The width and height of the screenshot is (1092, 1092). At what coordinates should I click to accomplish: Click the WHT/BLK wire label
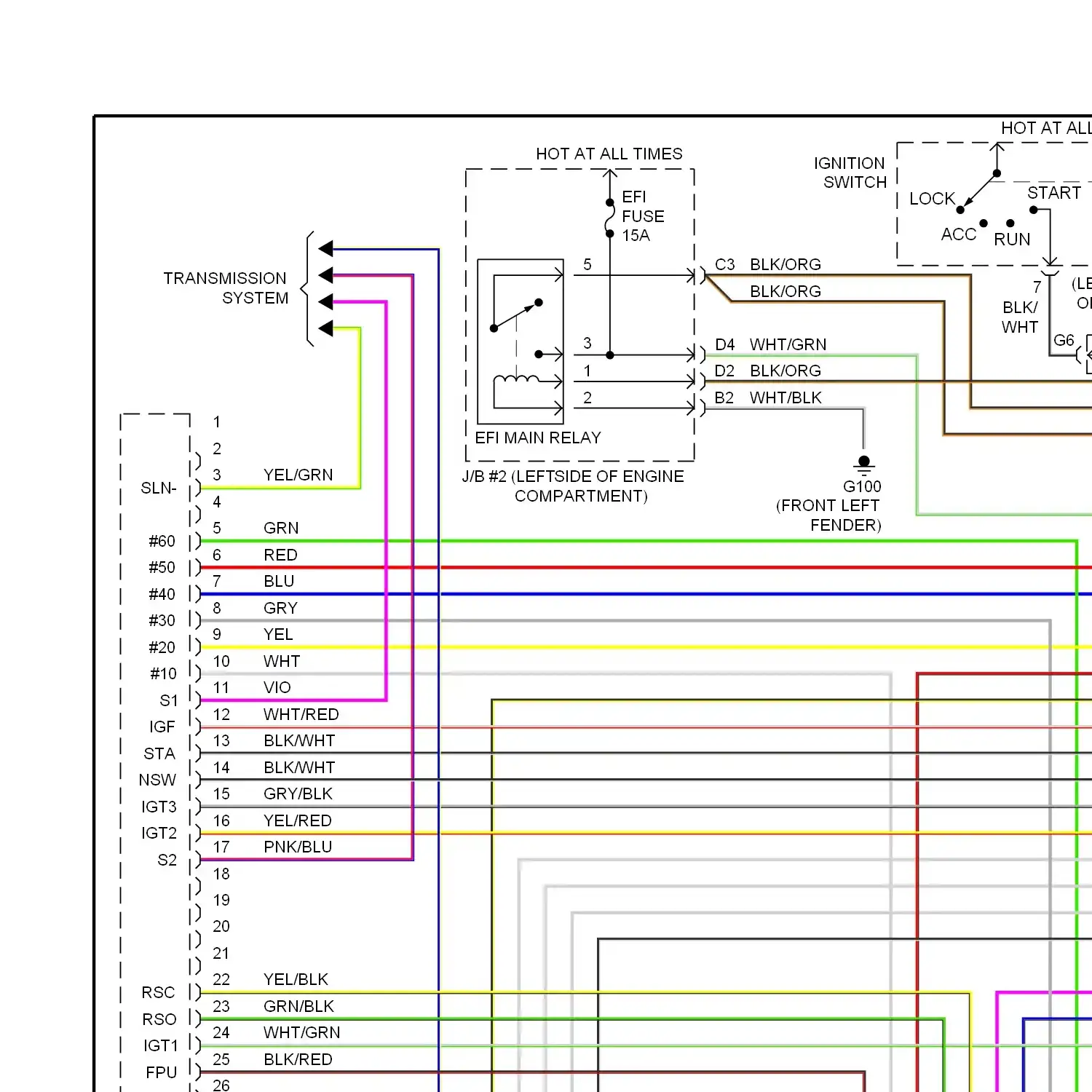pyautogui.click(x=786, y=397)
